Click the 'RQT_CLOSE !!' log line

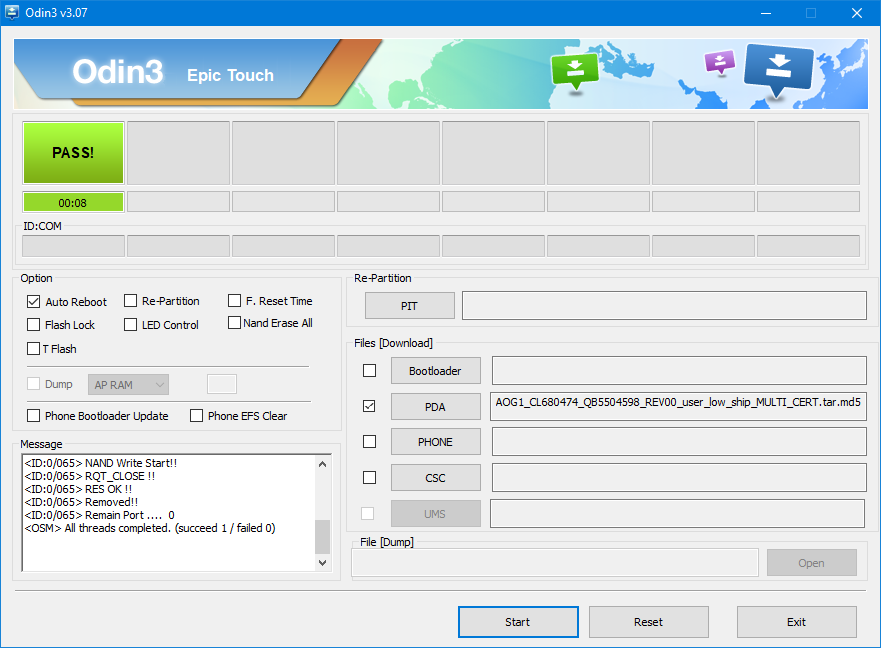coord(90,476)
